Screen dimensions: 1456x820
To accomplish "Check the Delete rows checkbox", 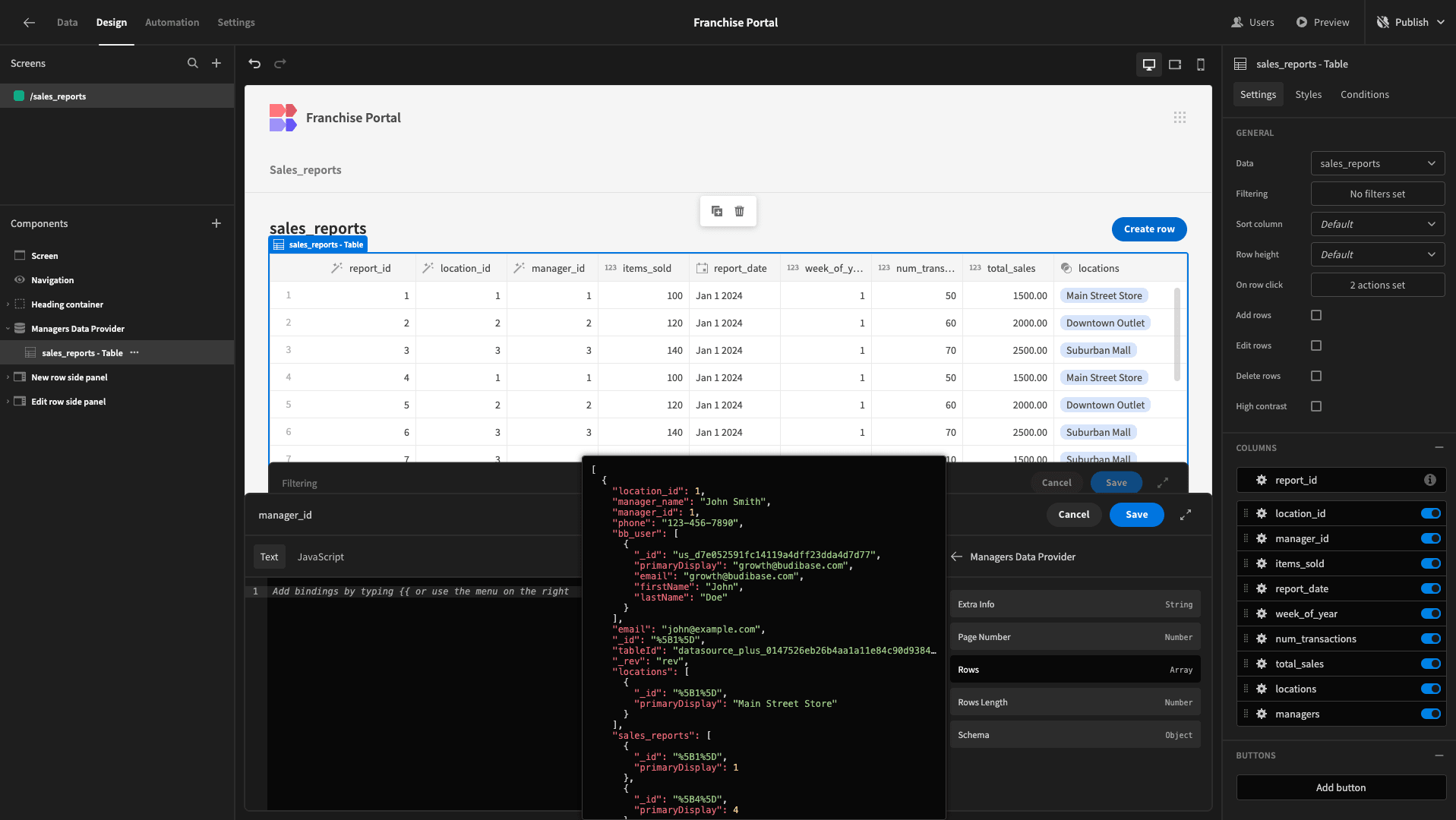I will click(x=1316, y=376).
